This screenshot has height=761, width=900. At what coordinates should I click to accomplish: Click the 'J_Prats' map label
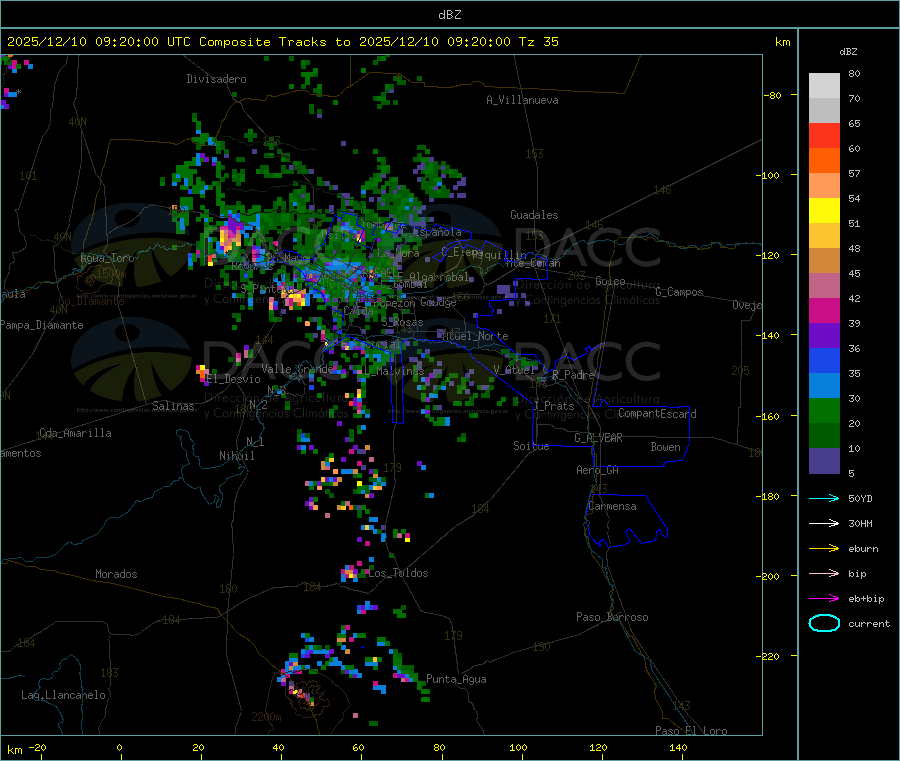click(553, 406)
